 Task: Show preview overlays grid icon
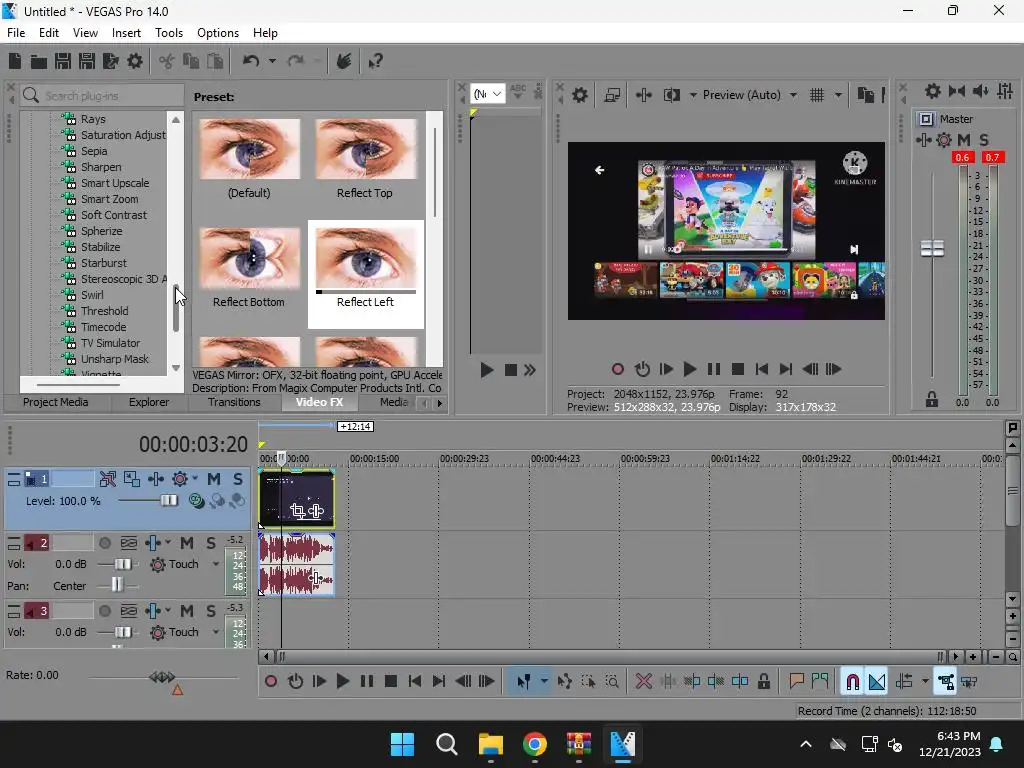tap(817, 95)
